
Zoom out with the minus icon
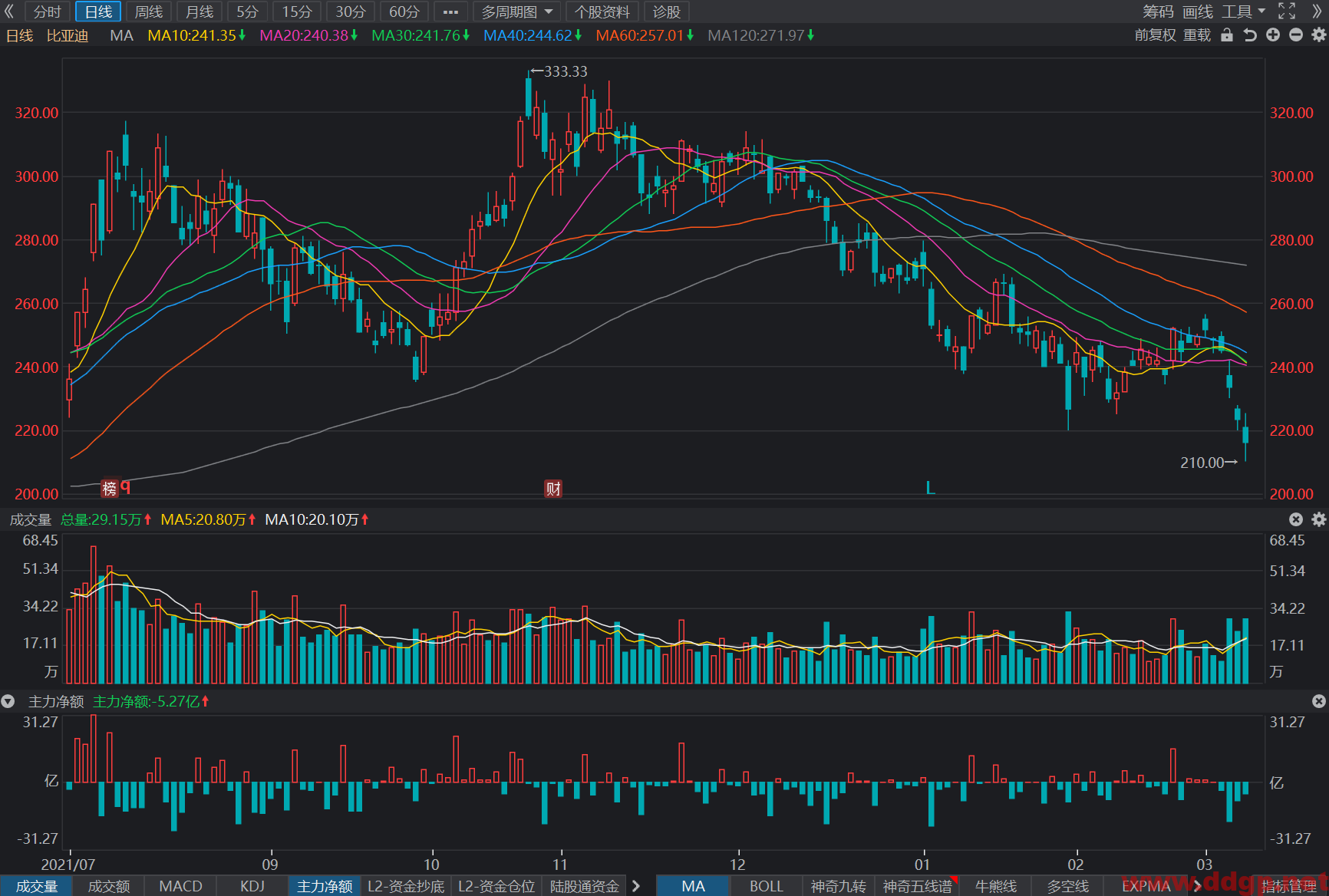pyautogui.click(x=1296, y=35)
